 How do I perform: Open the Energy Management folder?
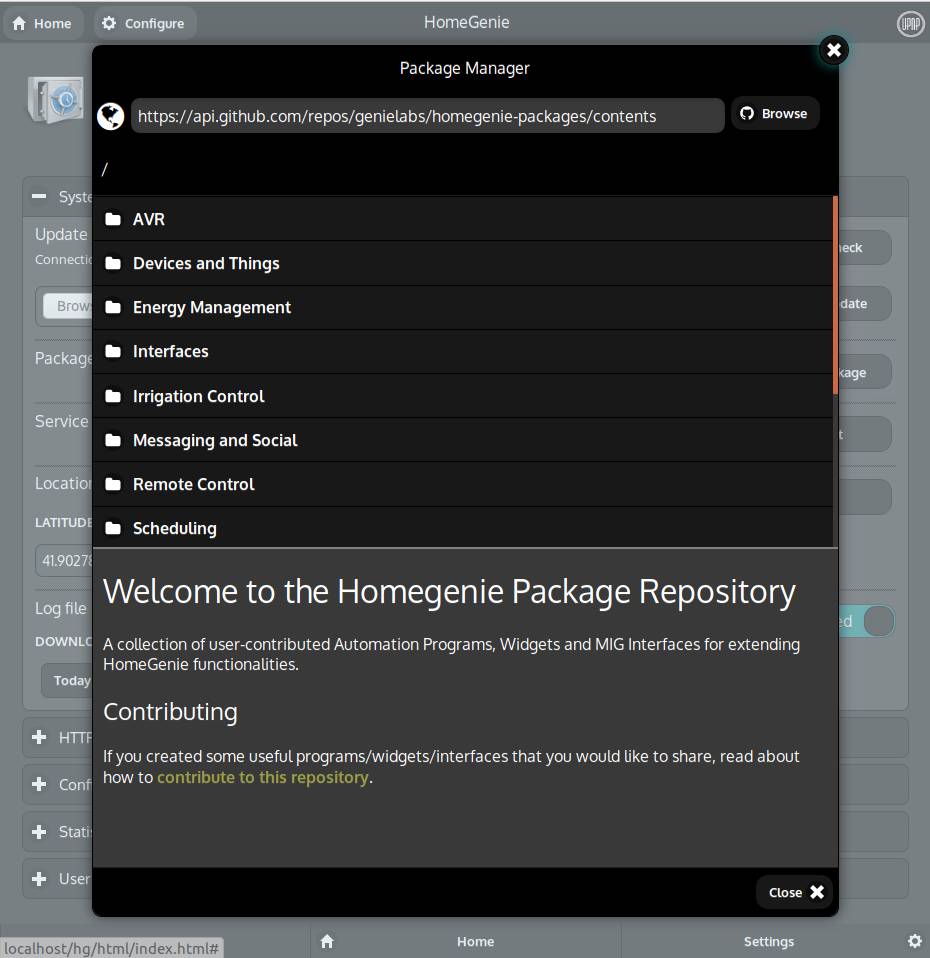[463, 307]
